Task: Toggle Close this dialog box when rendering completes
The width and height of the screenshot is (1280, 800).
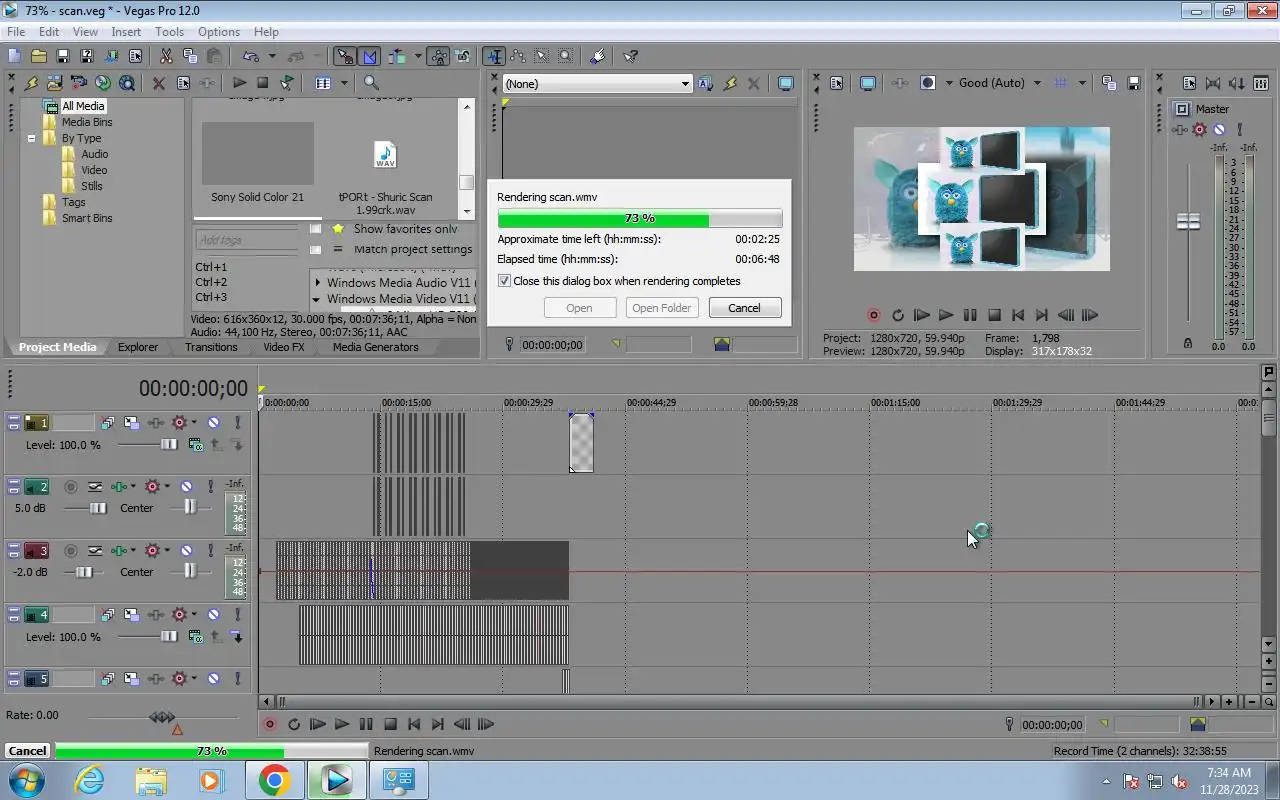Action: [x=504, y=281]
